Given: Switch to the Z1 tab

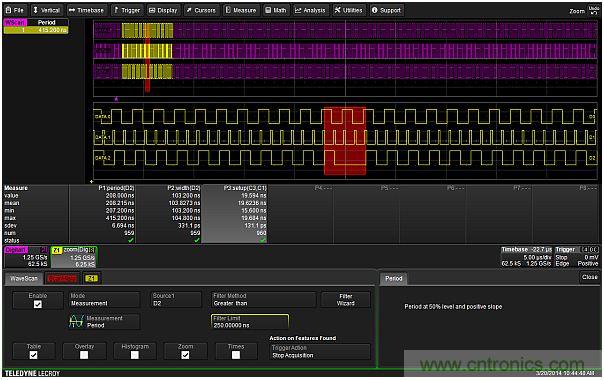Looking at the screenshot, I should click(x=91, y=278).
